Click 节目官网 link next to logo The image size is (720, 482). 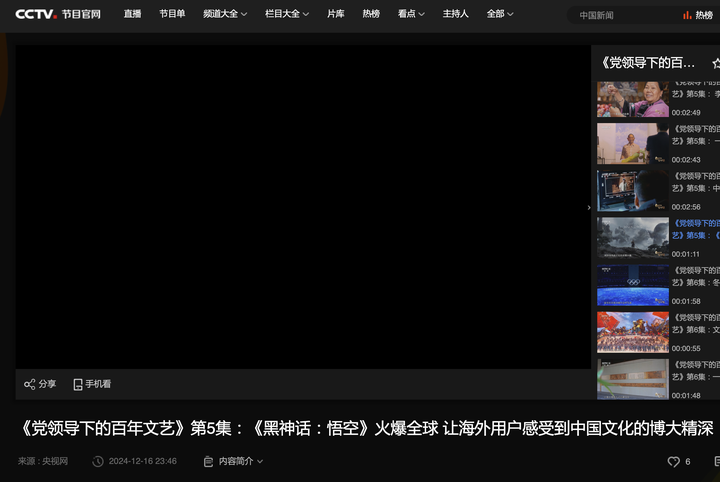point(81,14)
